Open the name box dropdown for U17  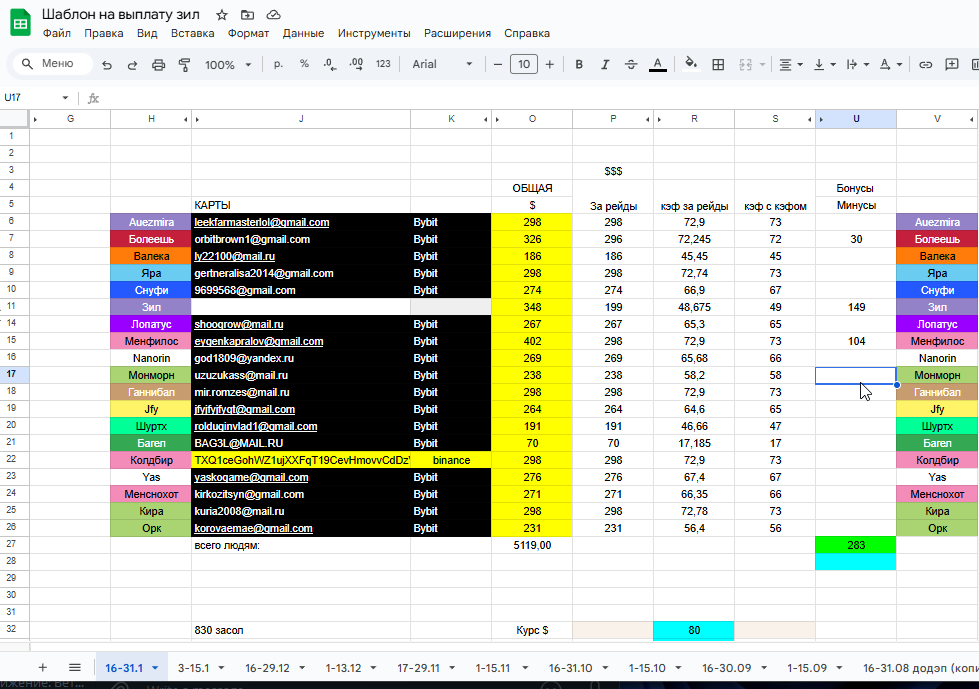coord(65,98)
